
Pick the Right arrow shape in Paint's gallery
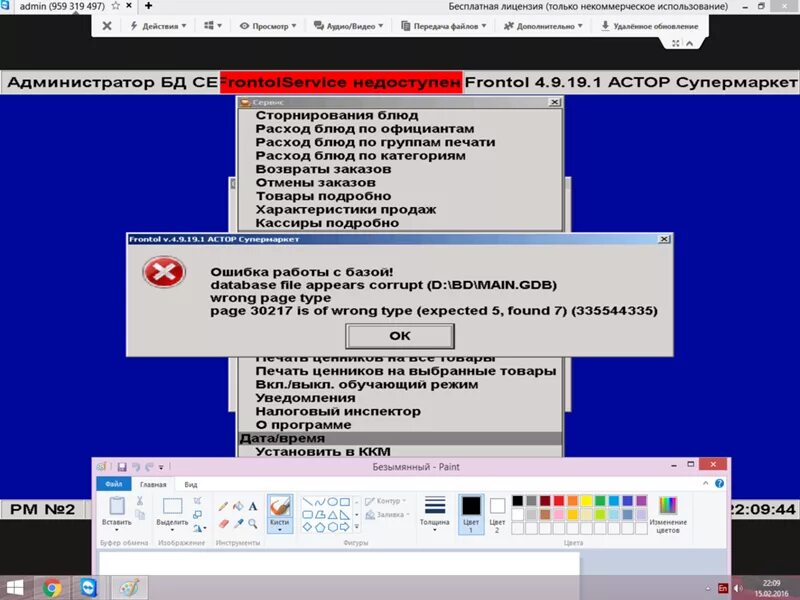[345, 527]
